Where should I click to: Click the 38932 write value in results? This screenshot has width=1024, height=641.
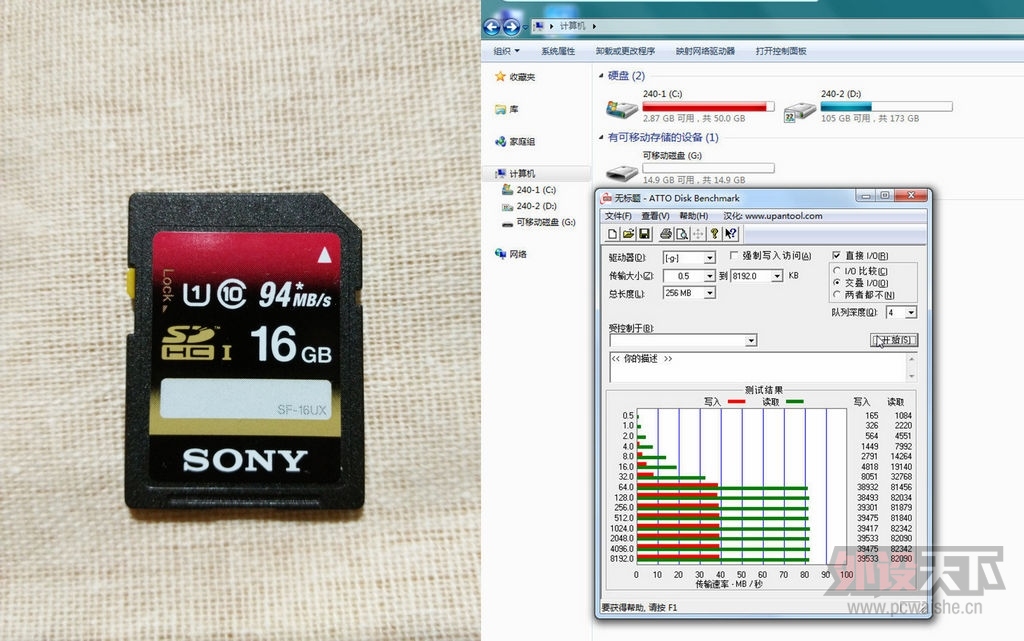point(867,487)
